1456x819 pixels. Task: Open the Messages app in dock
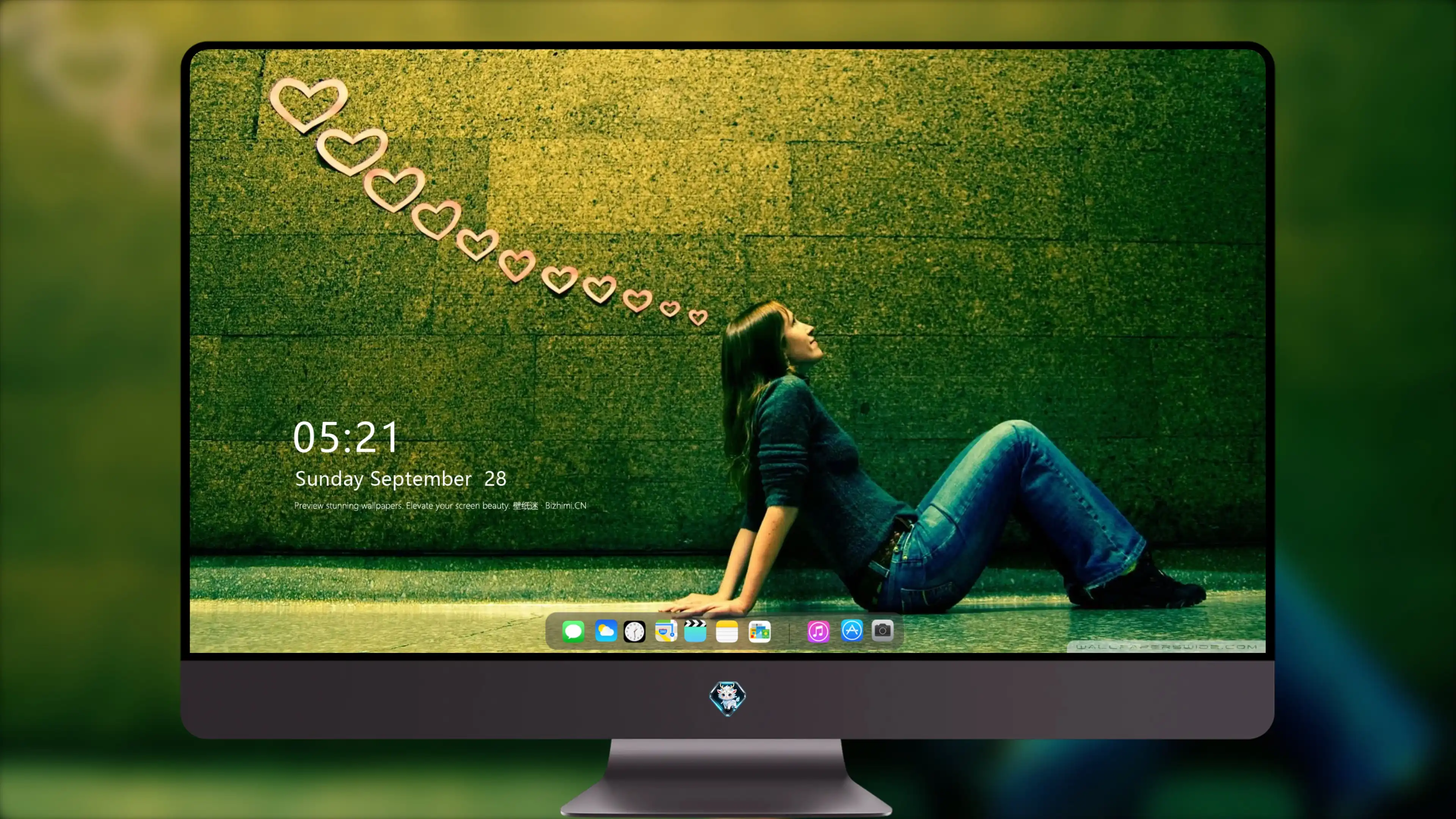[573, 631]
